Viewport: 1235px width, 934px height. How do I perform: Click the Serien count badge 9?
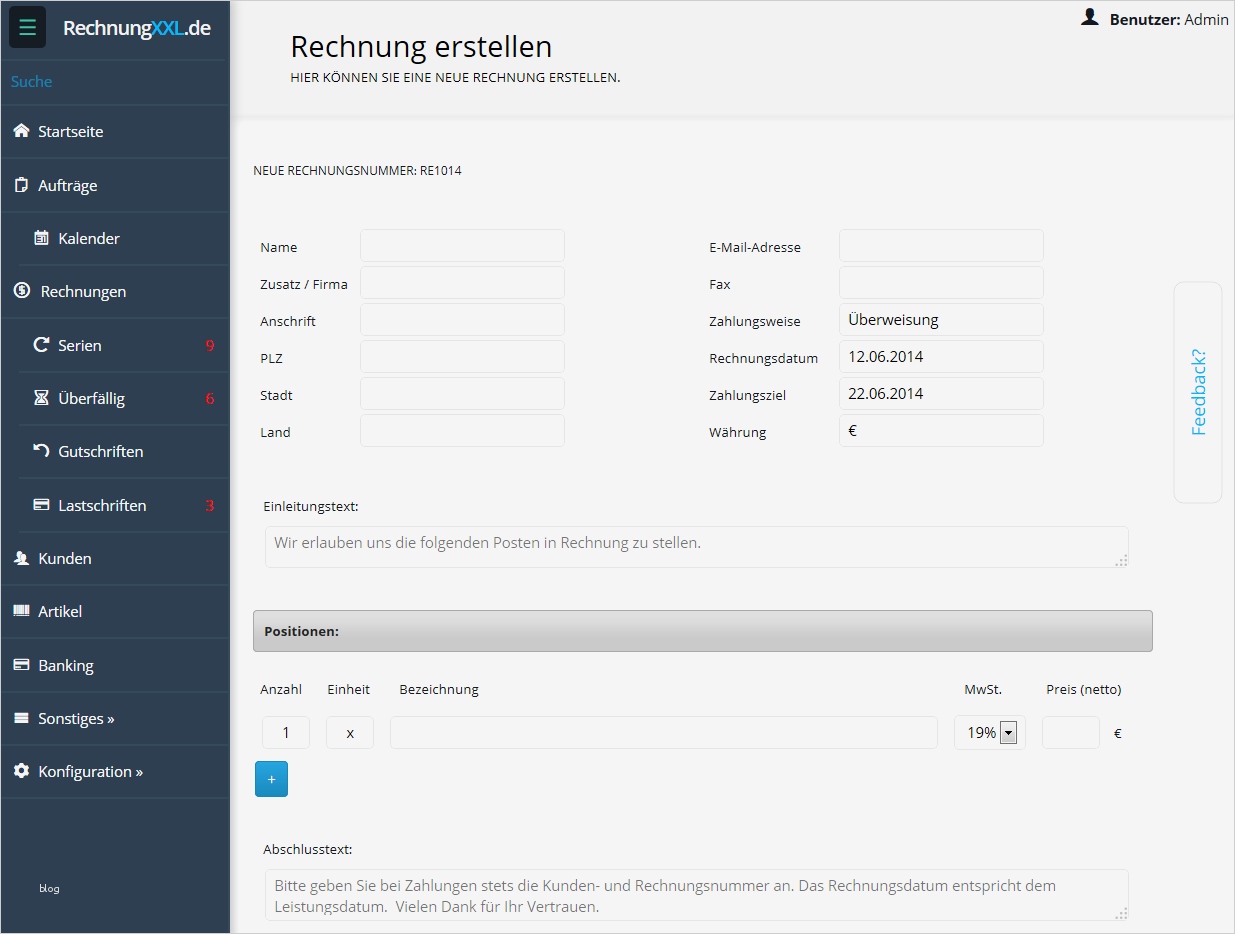(210, 346)
